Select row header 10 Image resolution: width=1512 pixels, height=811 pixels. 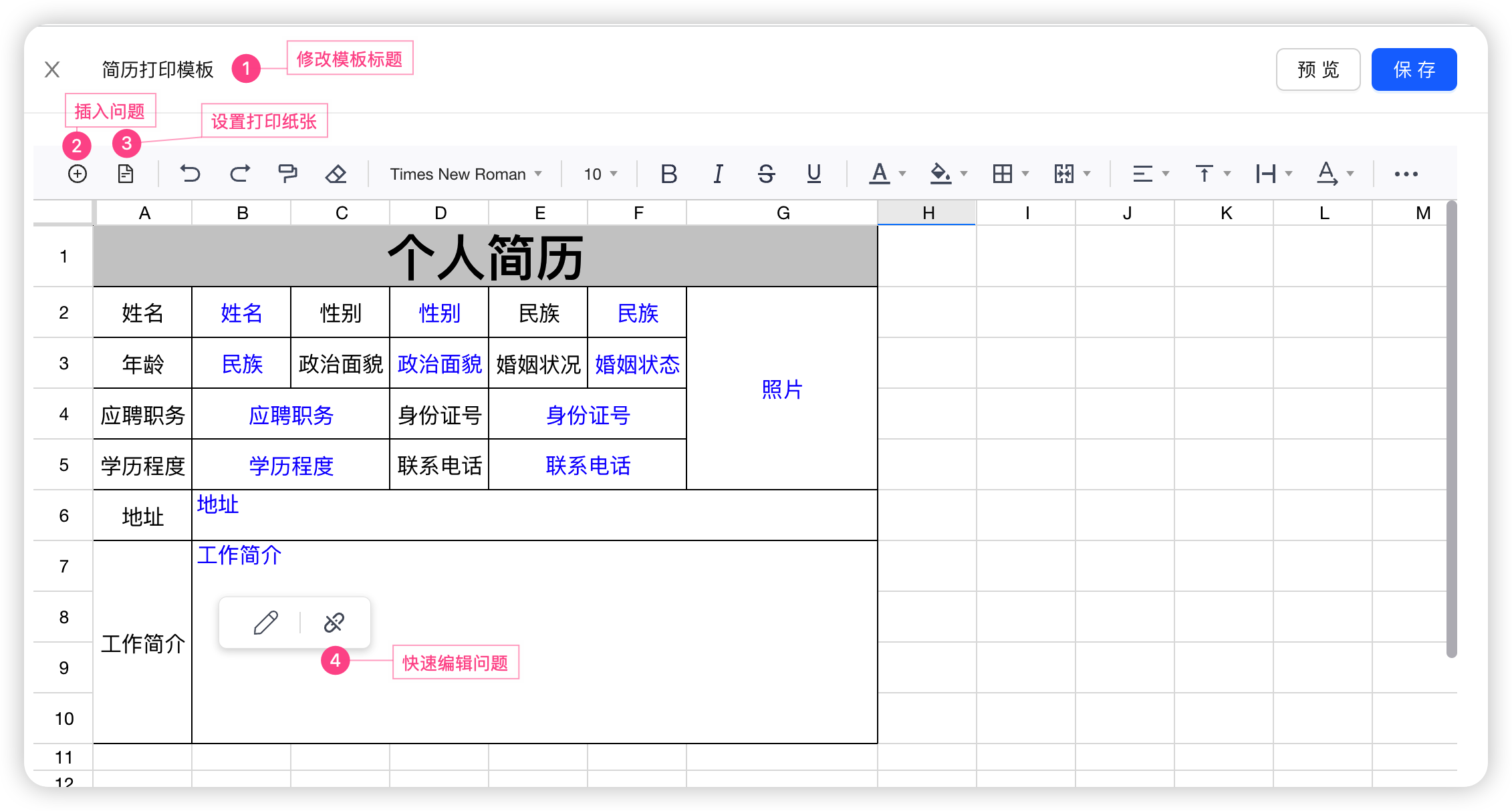click(x=64, y=718)
